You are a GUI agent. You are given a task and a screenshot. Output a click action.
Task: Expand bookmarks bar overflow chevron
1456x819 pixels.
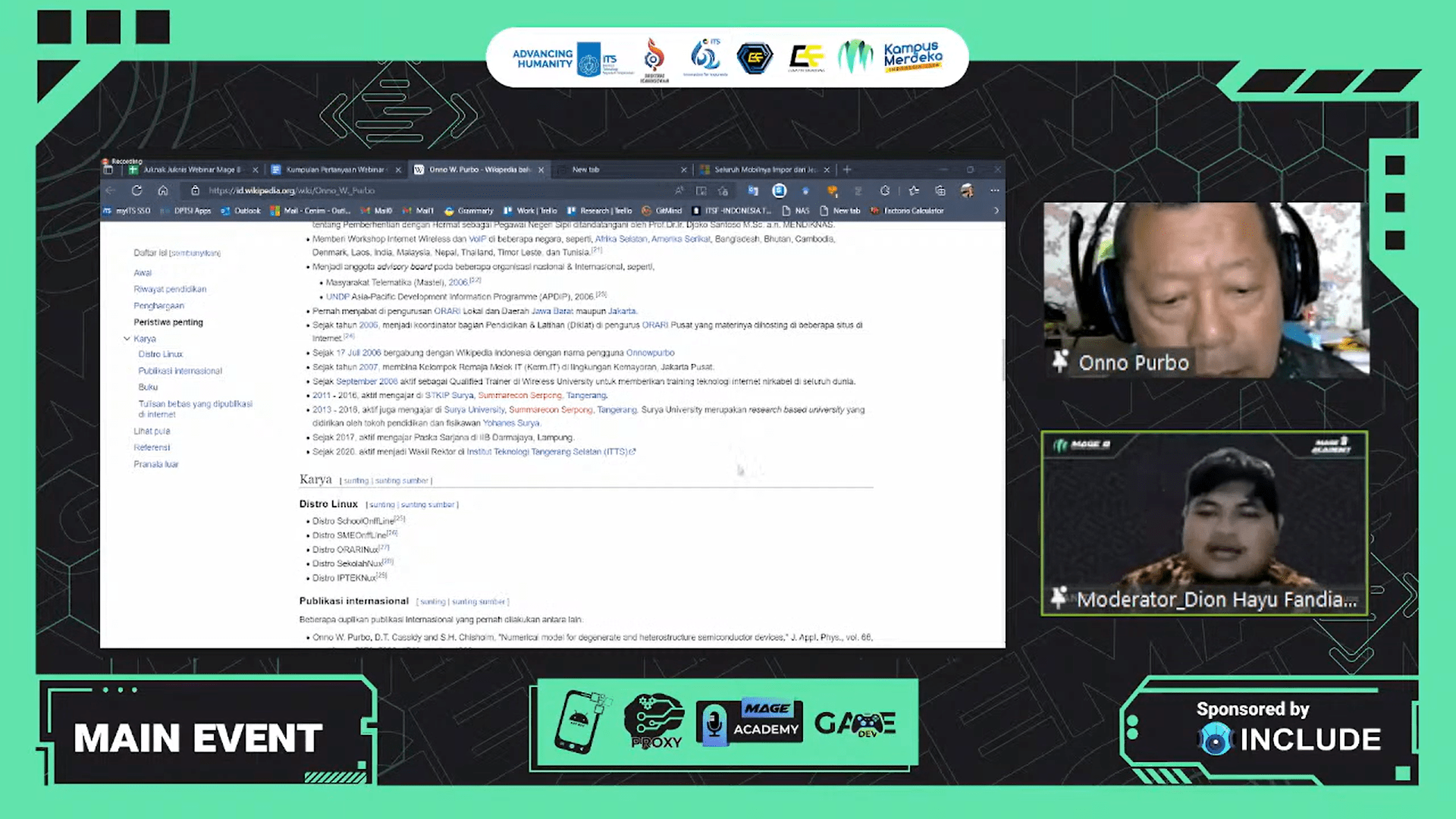pyautogui.click(x=996, y=211)
